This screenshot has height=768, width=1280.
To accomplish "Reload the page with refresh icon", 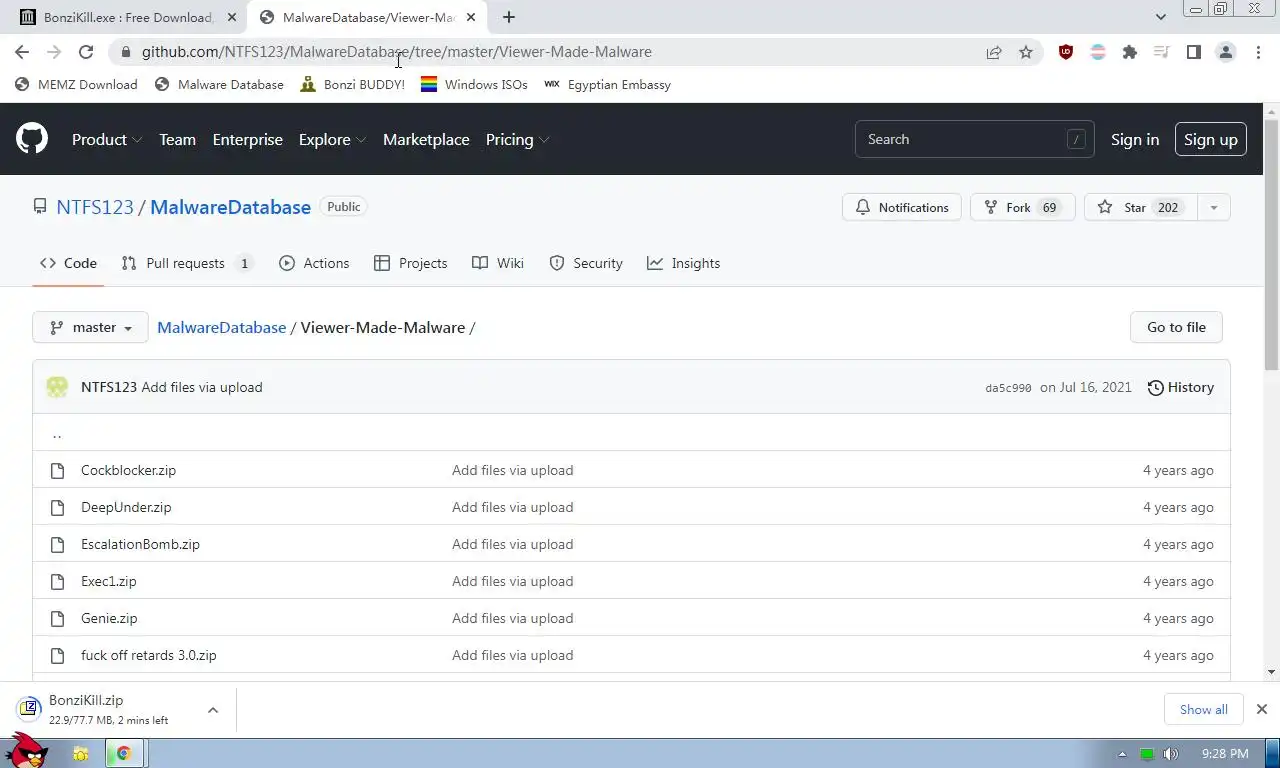I will pyautogui.click(x=86, y=52).
